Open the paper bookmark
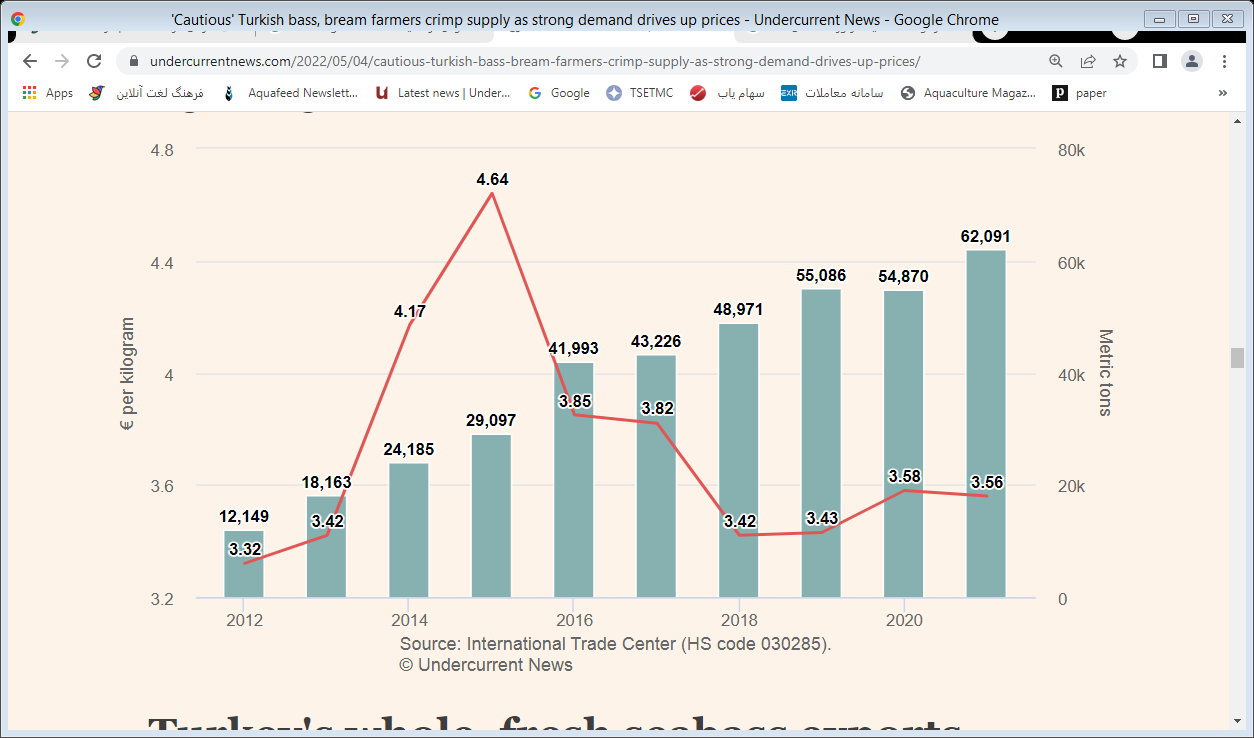The image size is (1254, 738). click(x=1080, y=93)
